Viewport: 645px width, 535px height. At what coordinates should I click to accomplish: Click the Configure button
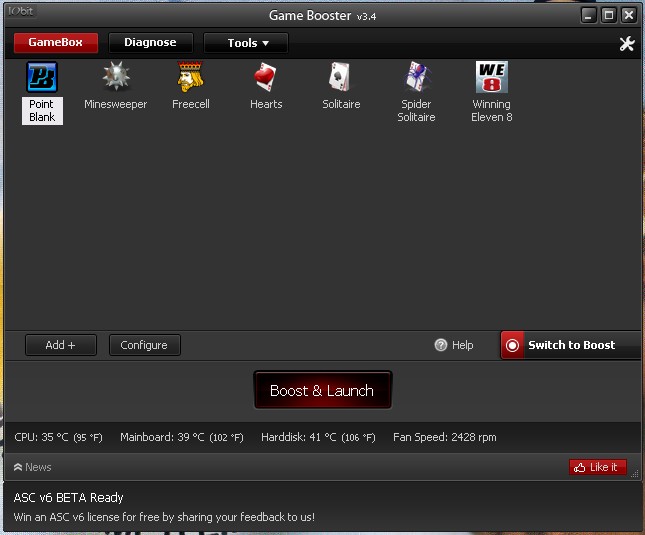144,345
